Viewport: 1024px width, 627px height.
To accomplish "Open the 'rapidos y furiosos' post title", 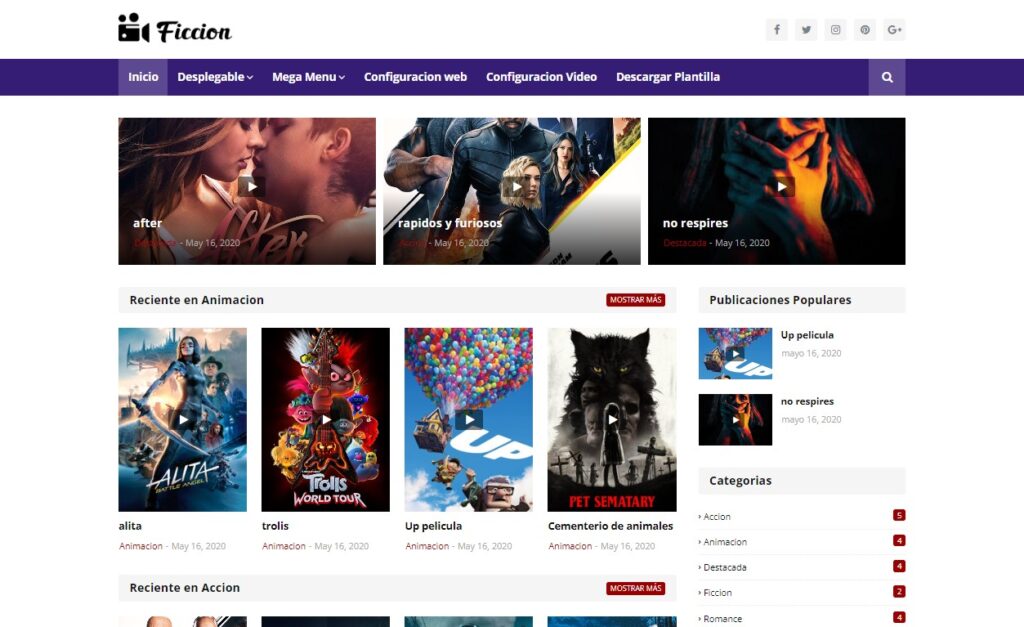I will (x=450, y=223).
